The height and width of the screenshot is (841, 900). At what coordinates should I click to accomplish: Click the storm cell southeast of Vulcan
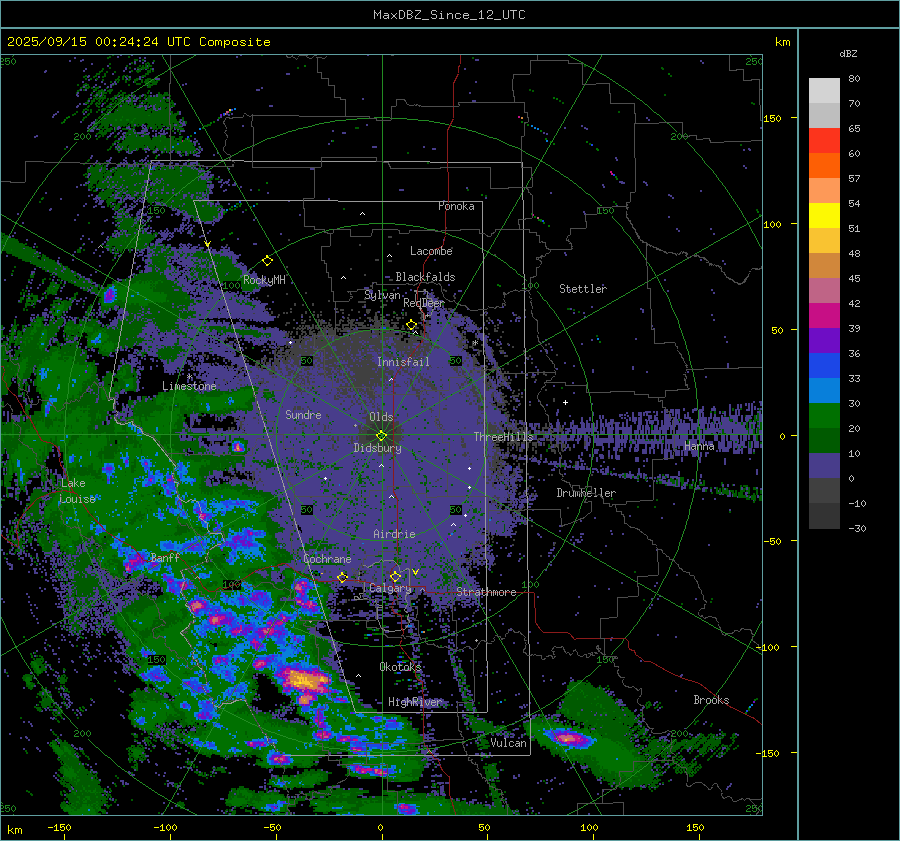click(x=568, y=738)
